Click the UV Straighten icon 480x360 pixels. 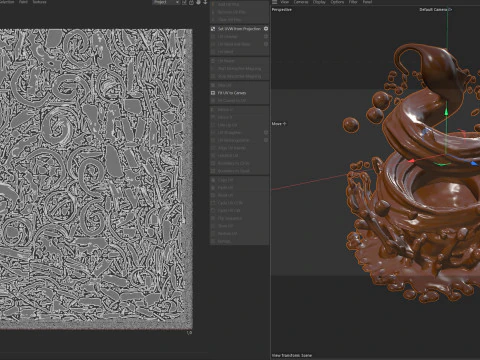point(213,132)
